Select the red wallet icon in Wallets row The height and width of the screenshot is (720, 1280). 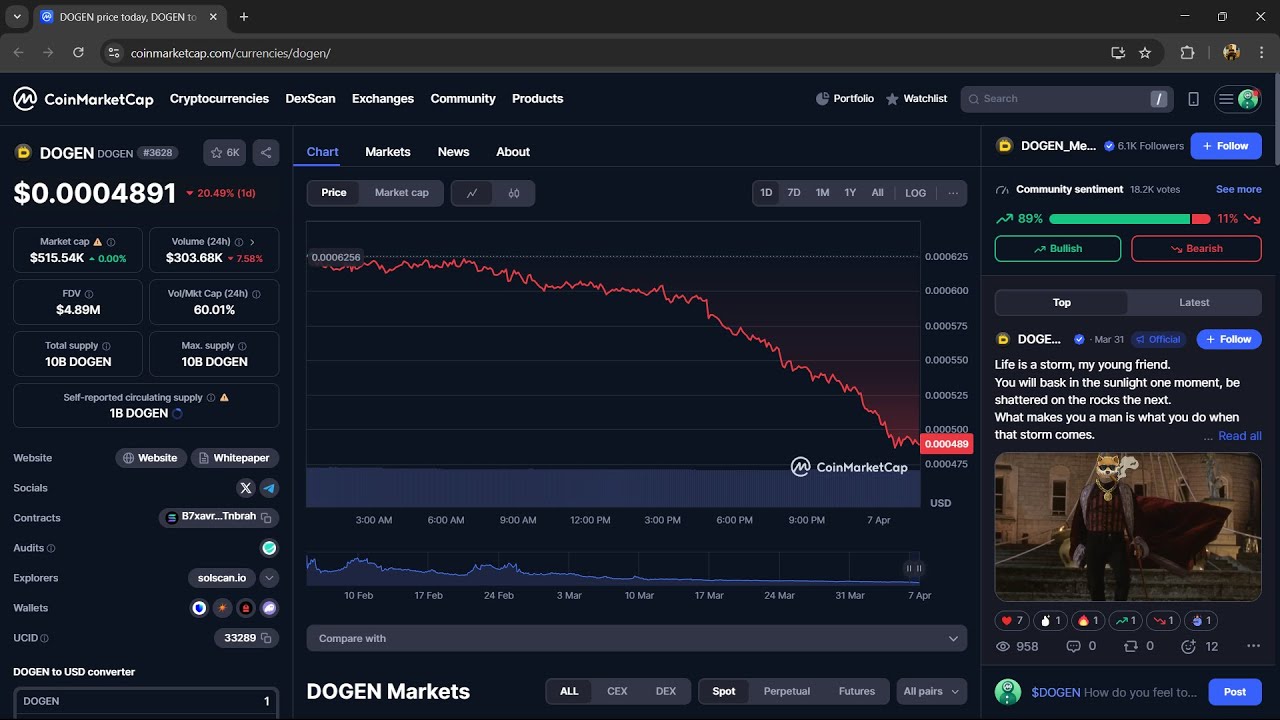coord(246,608)
